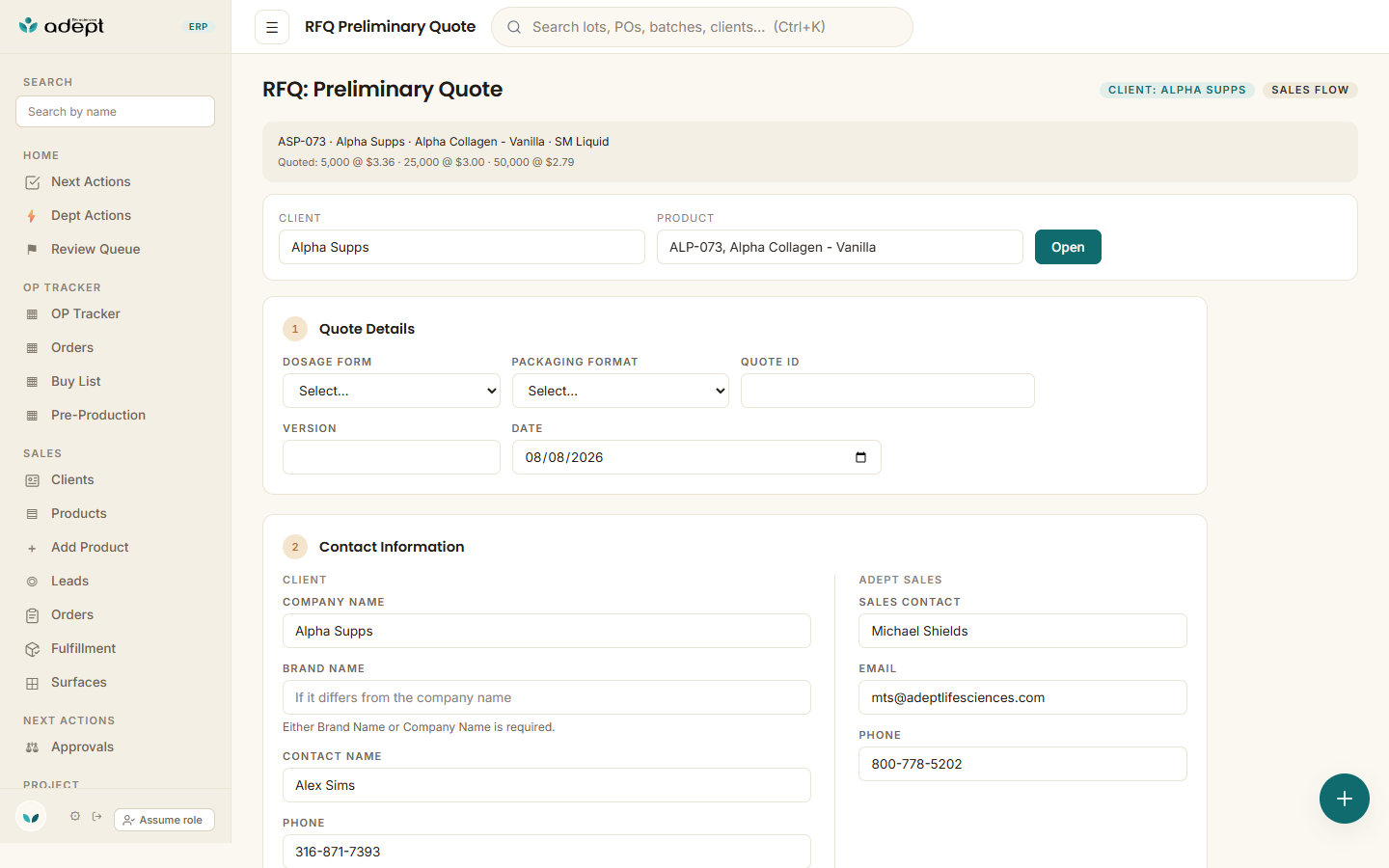Click the box icon for Fulfillment
Image resolution: width=1389 pixels, height=868 pixels.
click(32, 649)
